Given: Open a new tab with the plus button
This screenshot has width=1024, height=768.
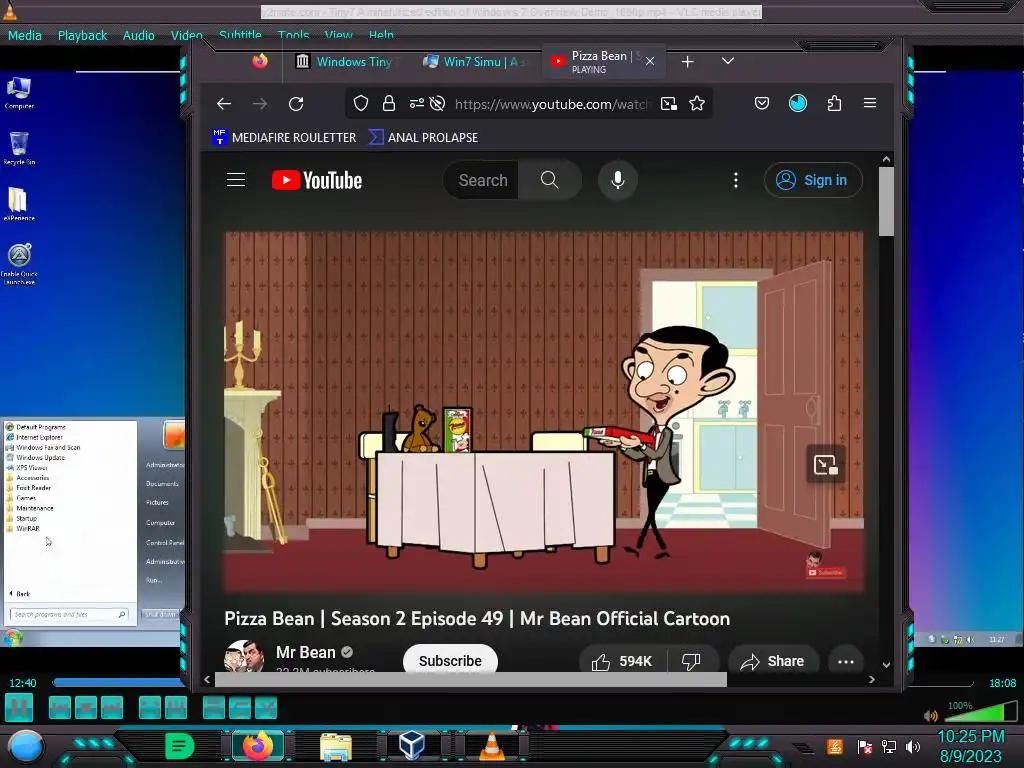Looking at the screenshot, I should [688, 61].
